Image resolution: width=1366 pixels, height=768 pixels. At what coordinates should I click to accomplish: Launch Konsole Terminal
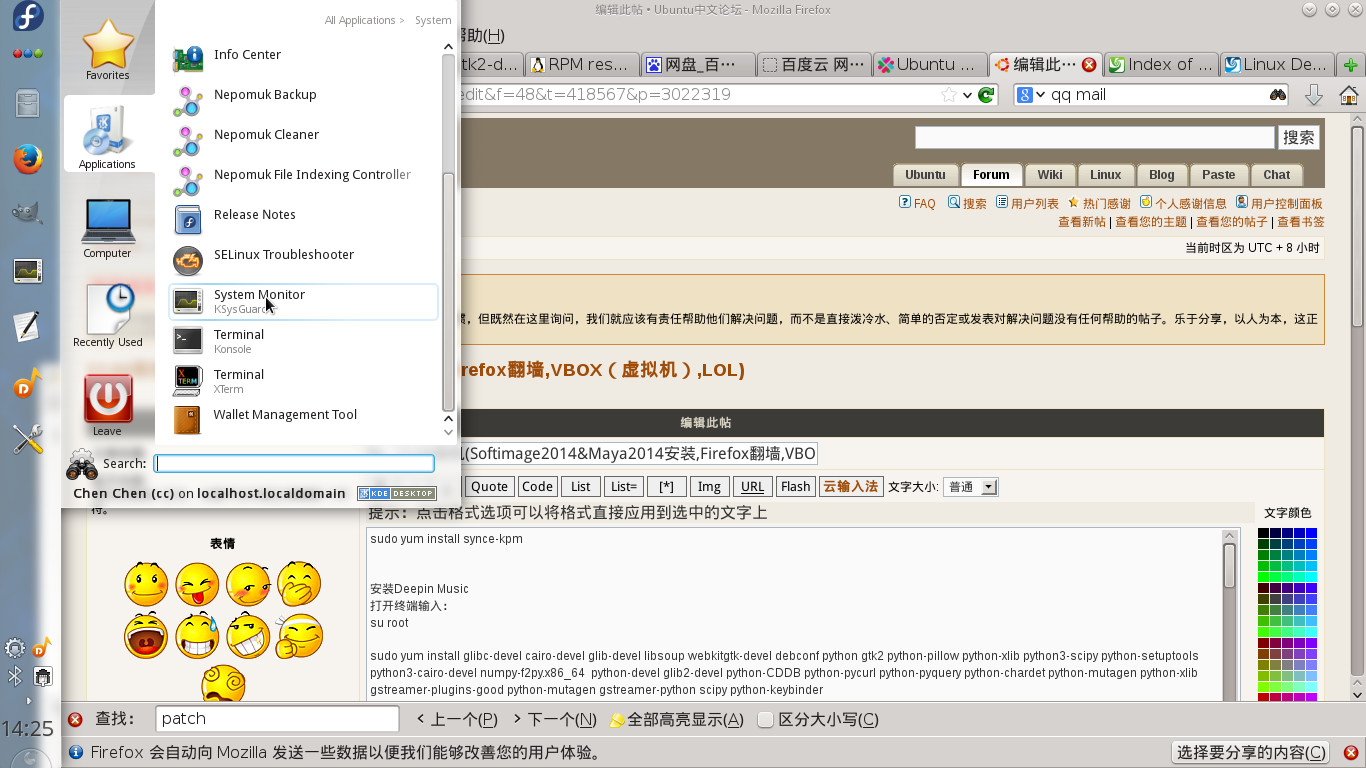pos(304,341)
